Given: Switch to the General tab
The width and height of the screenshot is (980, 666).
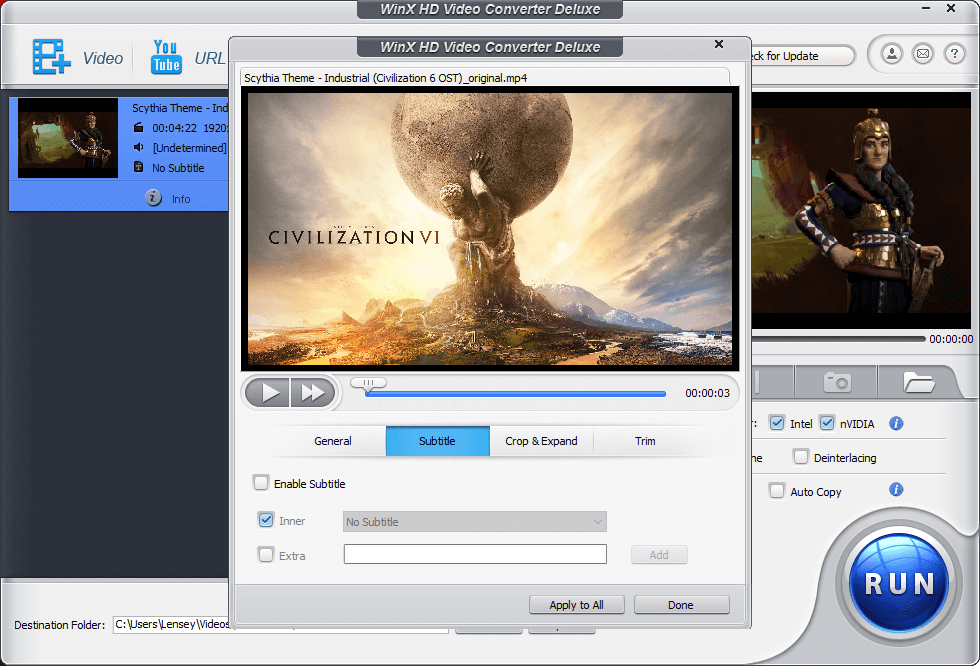Looking at the screenshot, I should 332,441.
